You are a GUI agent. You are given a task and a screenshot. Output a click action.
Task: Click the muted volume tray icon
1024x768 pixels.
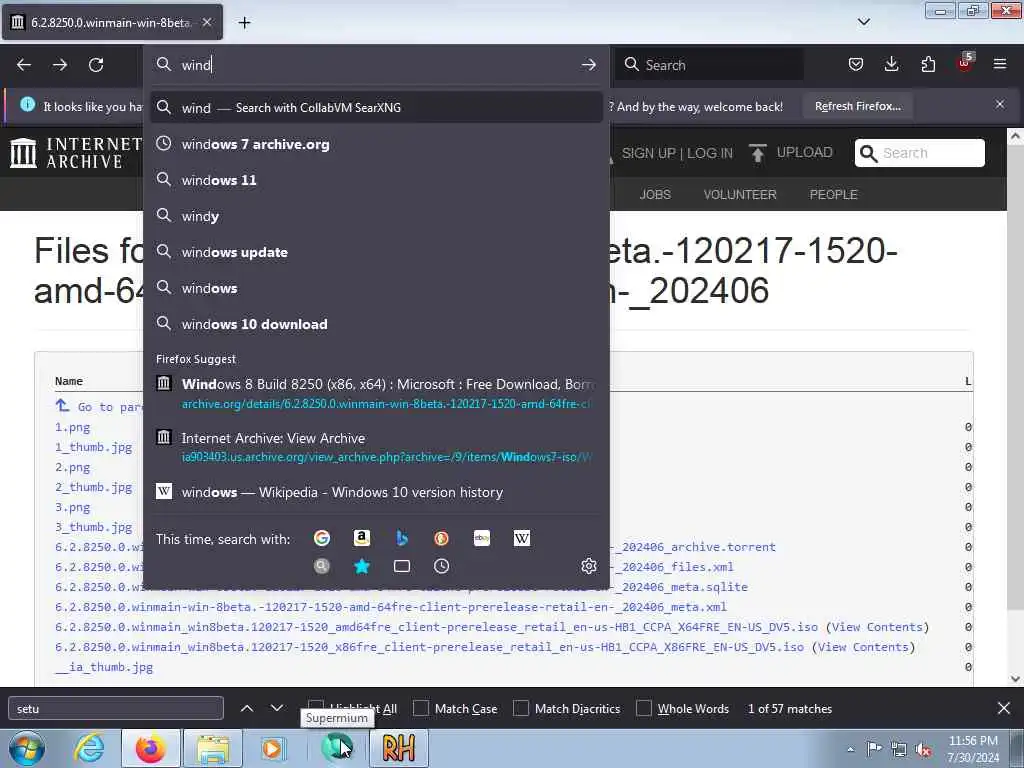pyautogui.click(x=923, y=750)
